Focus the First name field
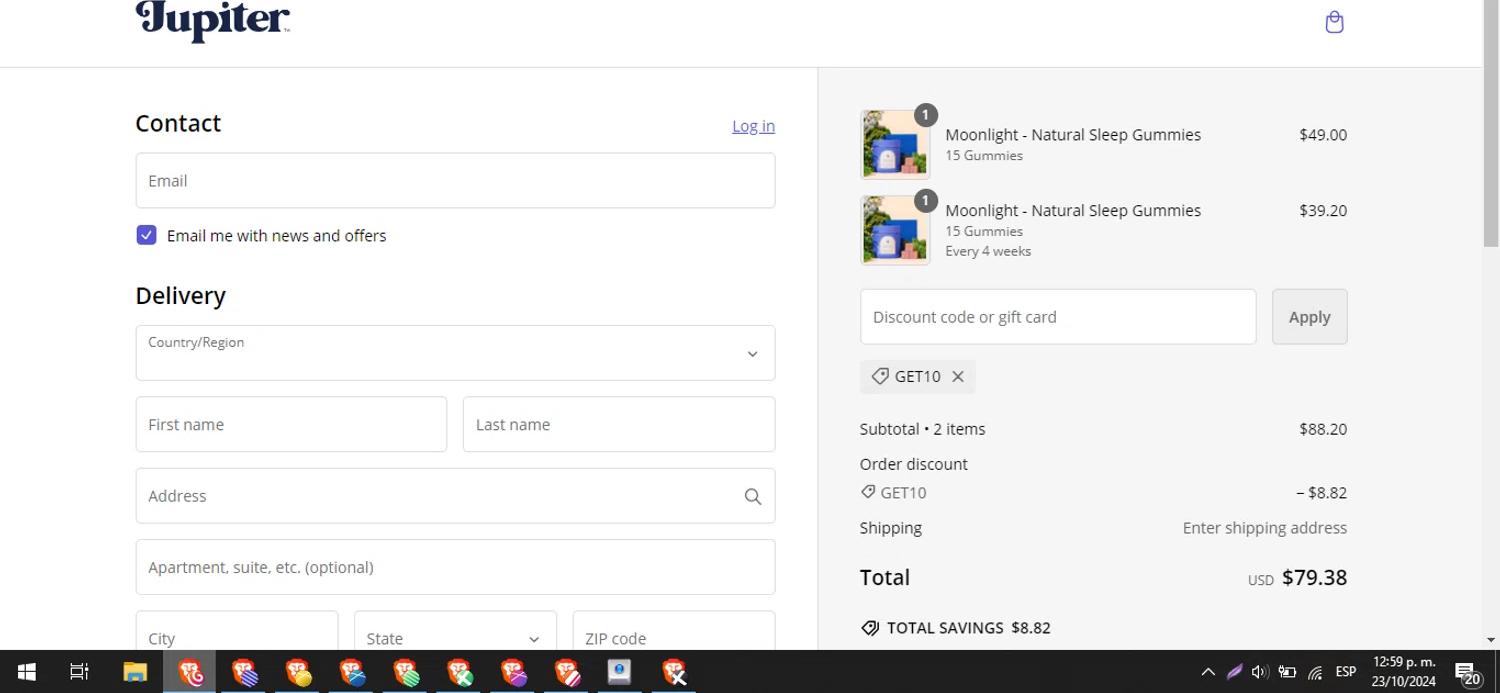Screen dimensions: 1500x693 pos(291,424)
